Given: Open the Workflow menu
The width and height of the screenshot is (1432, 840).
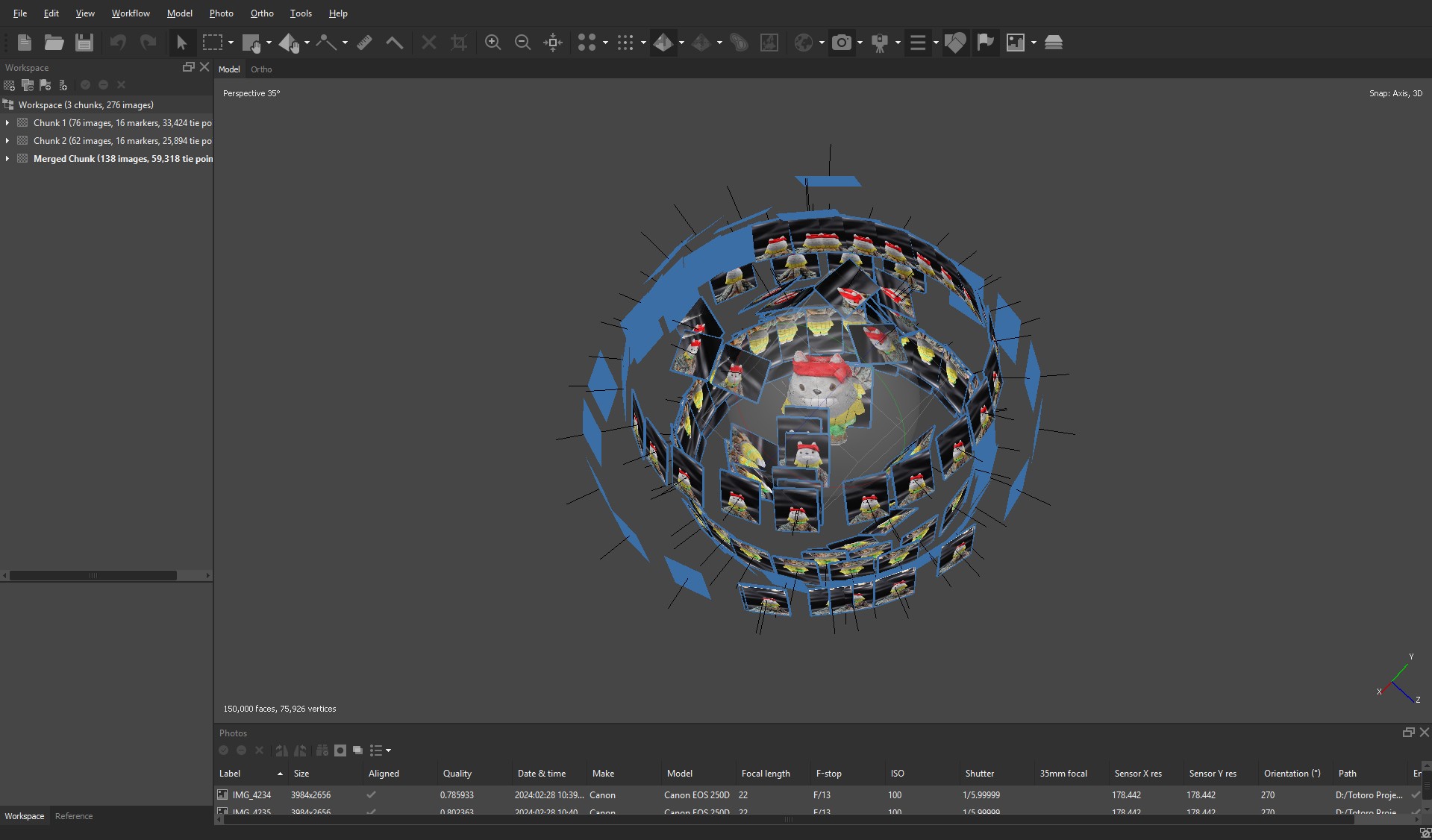Looking at the screenshot, I should (131, 13).
